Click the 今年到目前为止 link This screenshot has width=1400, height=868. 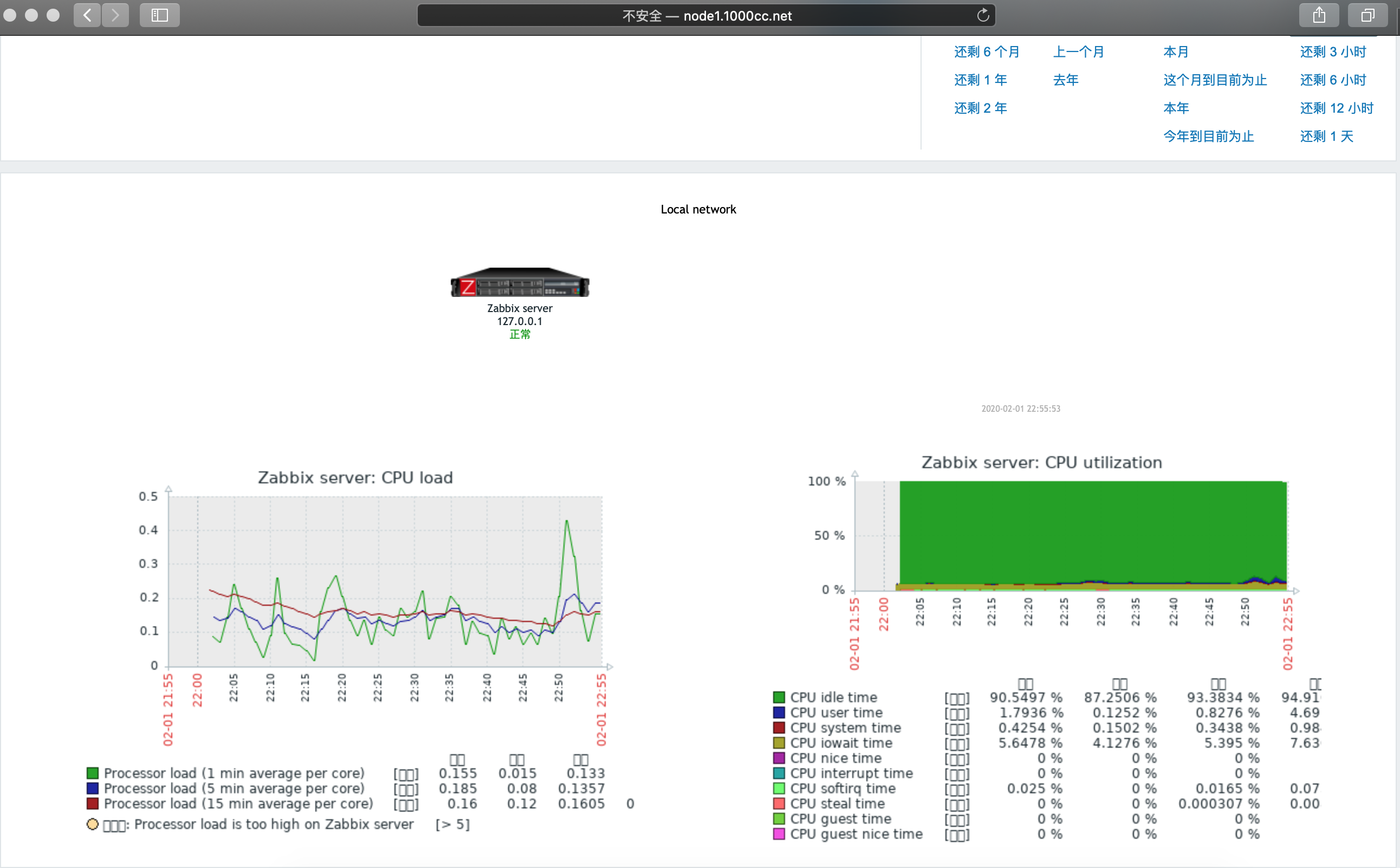coord(1208,137)
